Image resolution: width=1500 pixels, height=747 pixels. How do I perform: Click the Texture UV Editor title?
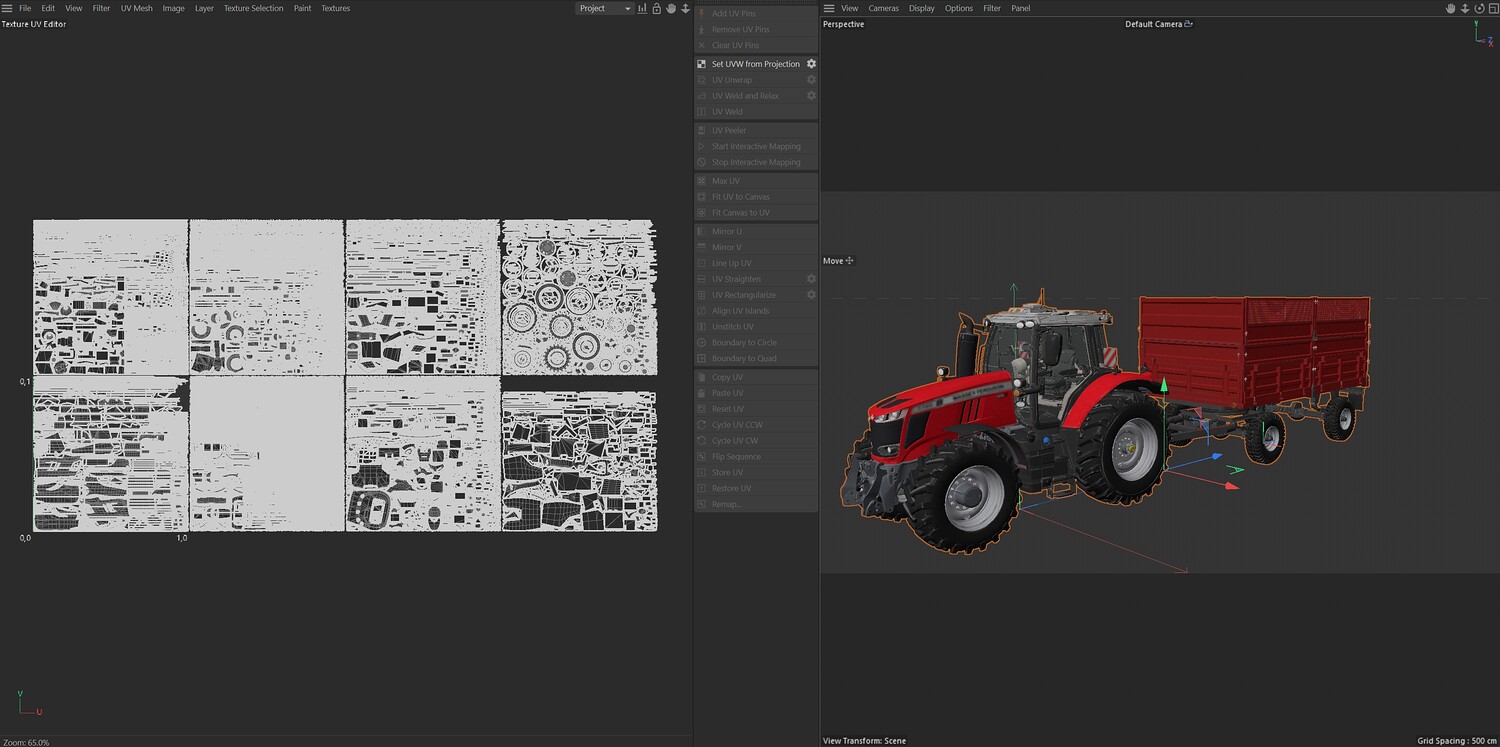[34, 24]
